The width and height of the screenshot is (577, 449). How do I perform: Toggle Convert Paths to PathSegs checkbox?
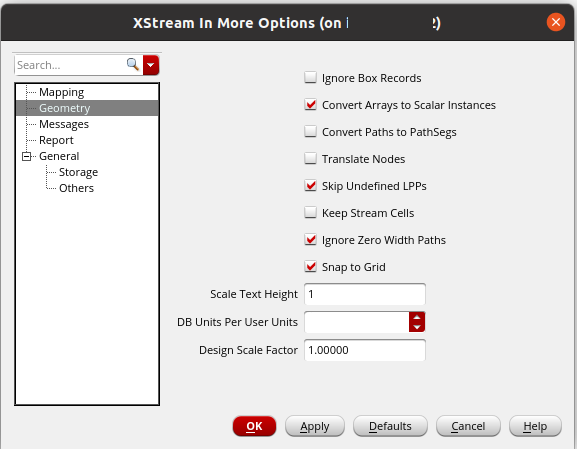311,131
